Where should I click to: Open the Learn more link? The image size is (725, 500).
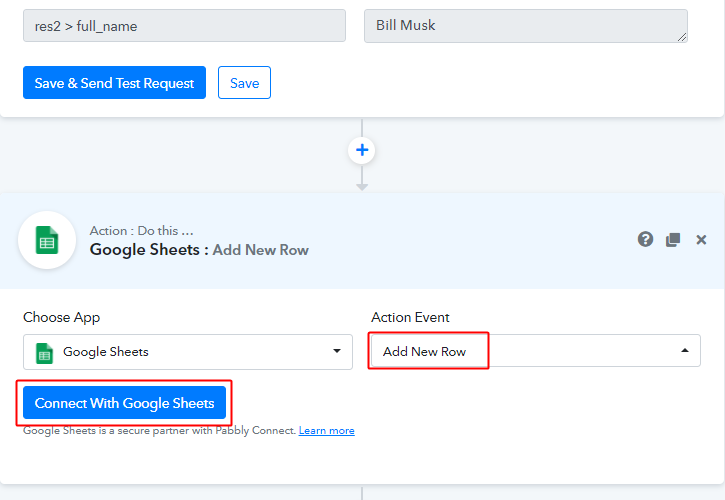[326, 431]
